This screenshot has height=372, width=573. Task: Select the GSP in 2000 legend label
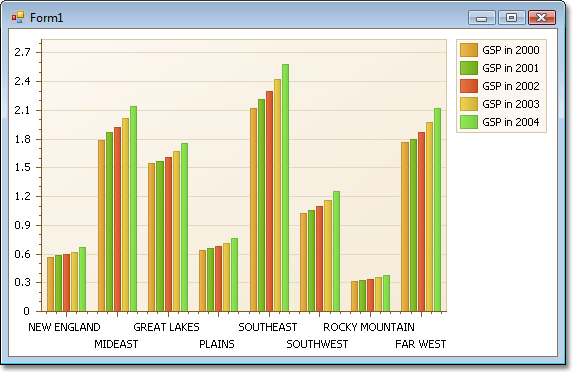[x=511, y=50]
